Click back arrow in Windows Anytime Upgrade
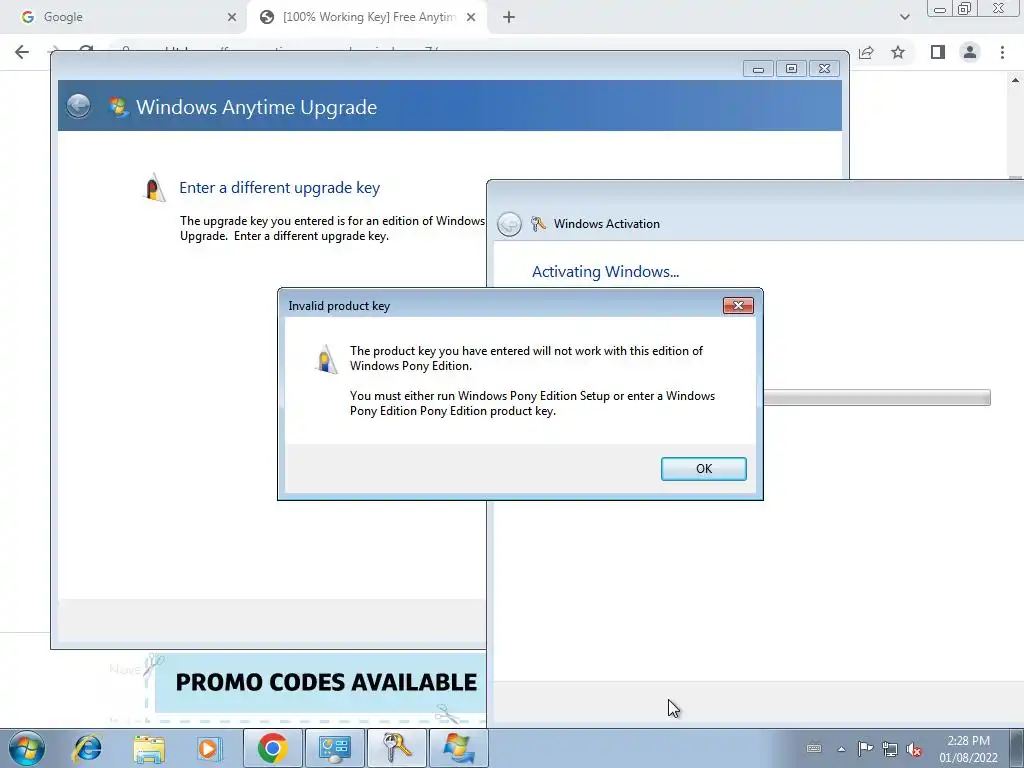 point(78,106)
